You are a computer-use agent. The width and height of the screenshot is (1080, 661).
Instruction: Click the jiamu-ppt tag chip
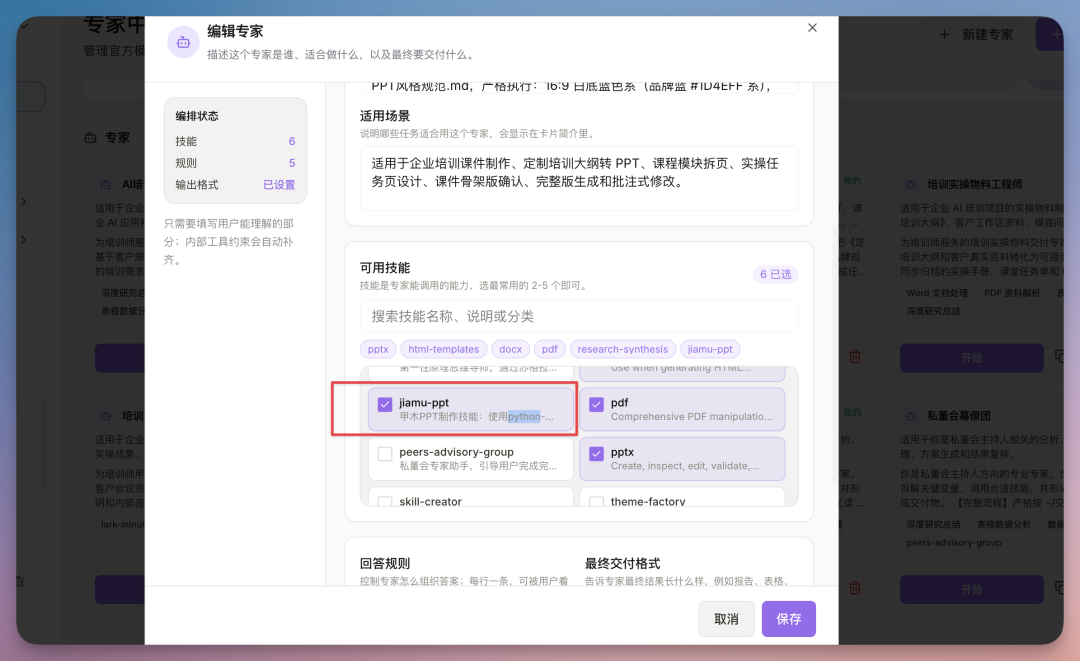click(710, 349)
